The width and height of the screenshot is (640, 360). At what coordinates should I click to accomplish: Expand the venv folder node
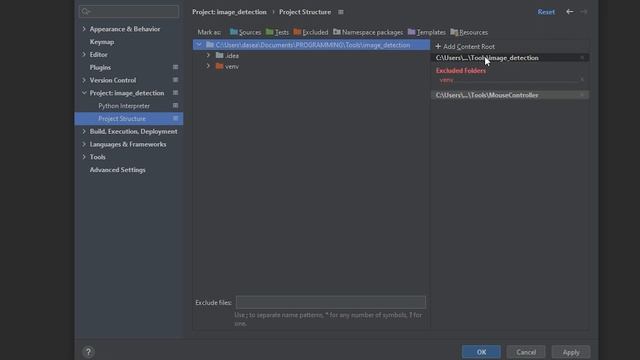pos(208,66)
